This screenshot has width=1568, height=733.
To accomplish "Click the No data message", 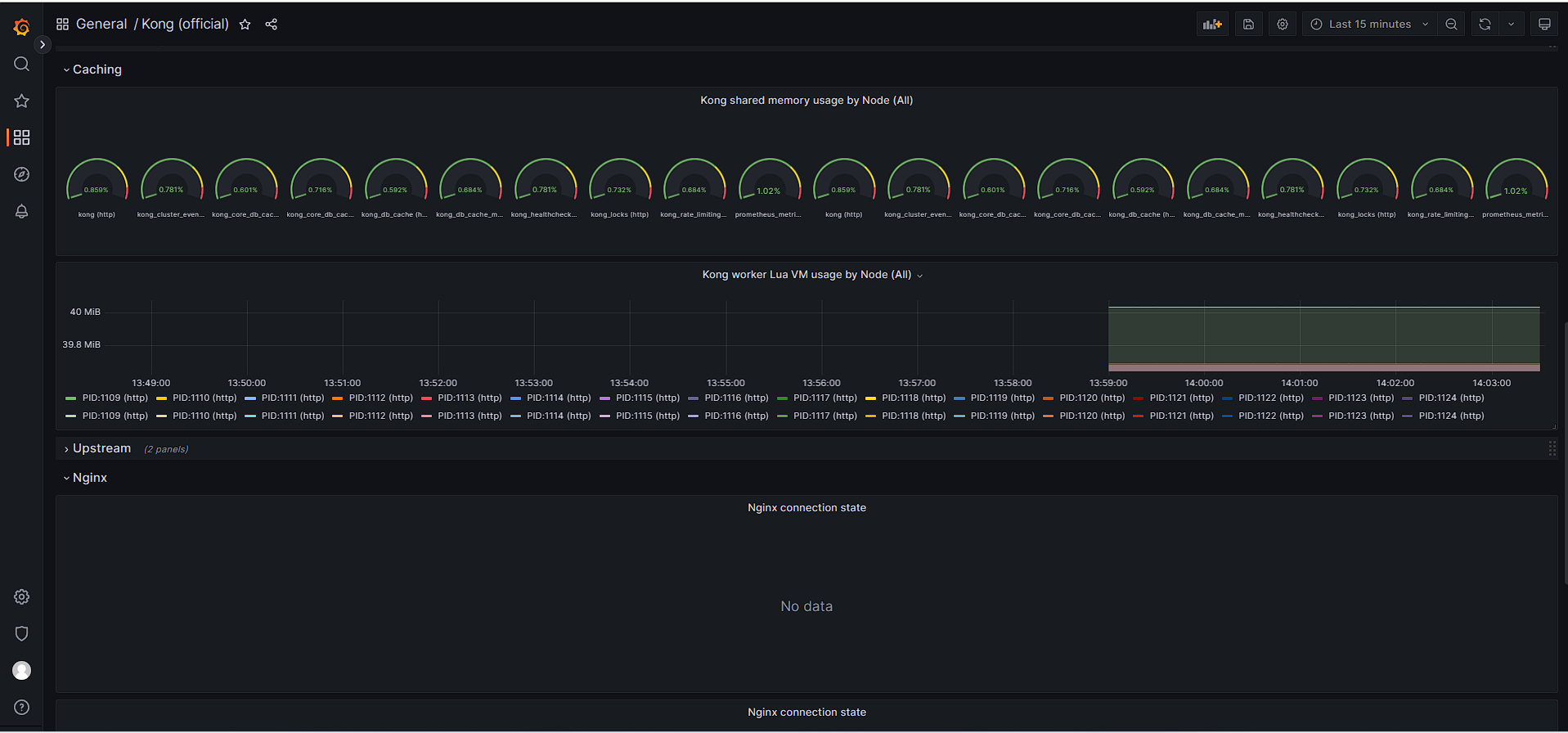I will tap(806, 606).
